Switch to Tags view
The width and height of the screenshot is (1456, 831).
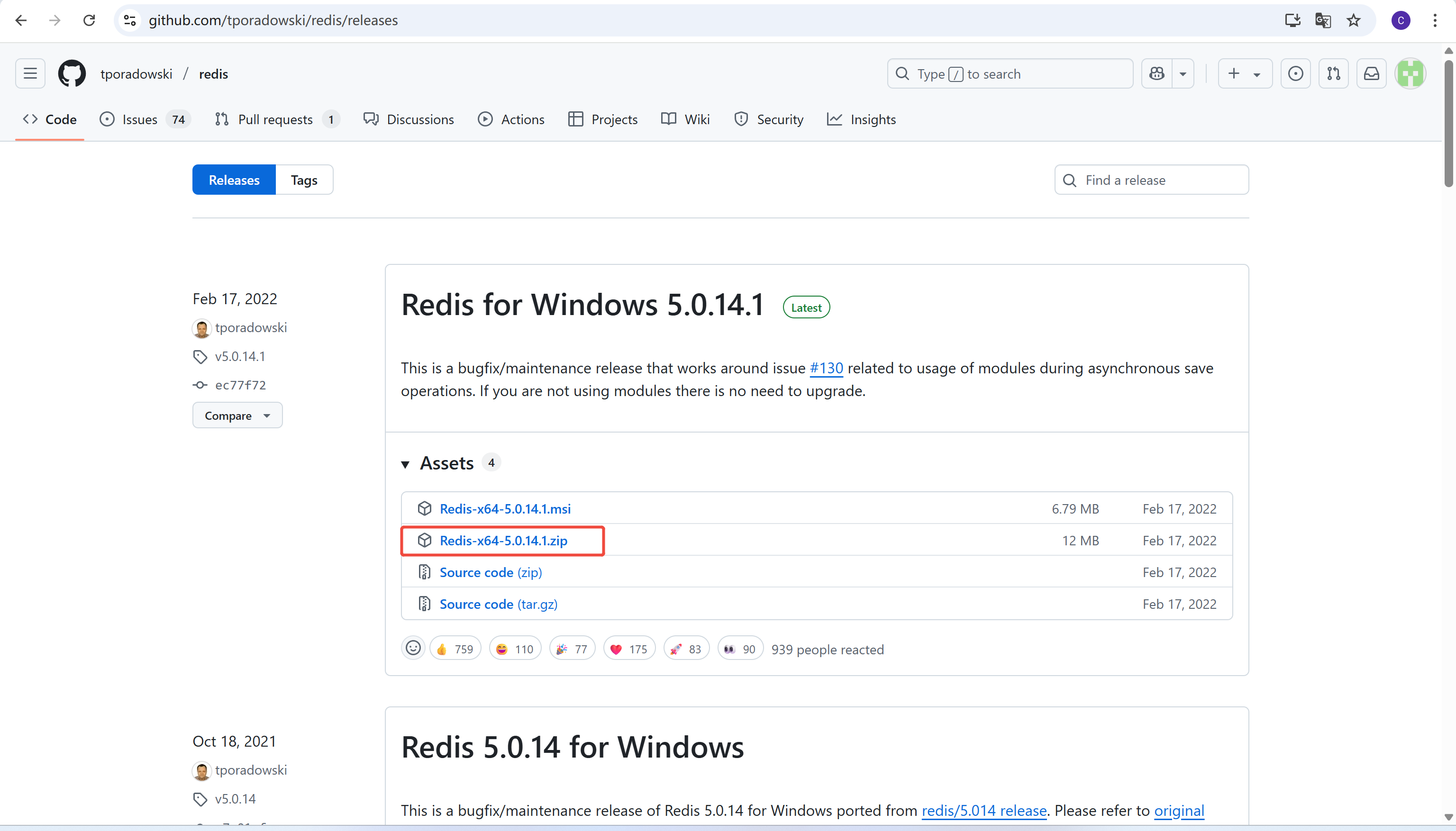coord(304,180)
